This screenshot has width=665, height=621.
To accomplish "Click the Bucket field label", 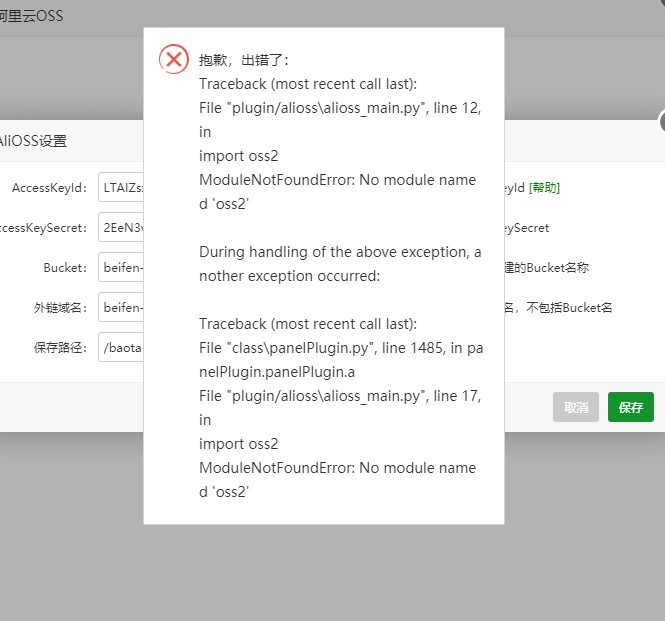I will point(65,268).
